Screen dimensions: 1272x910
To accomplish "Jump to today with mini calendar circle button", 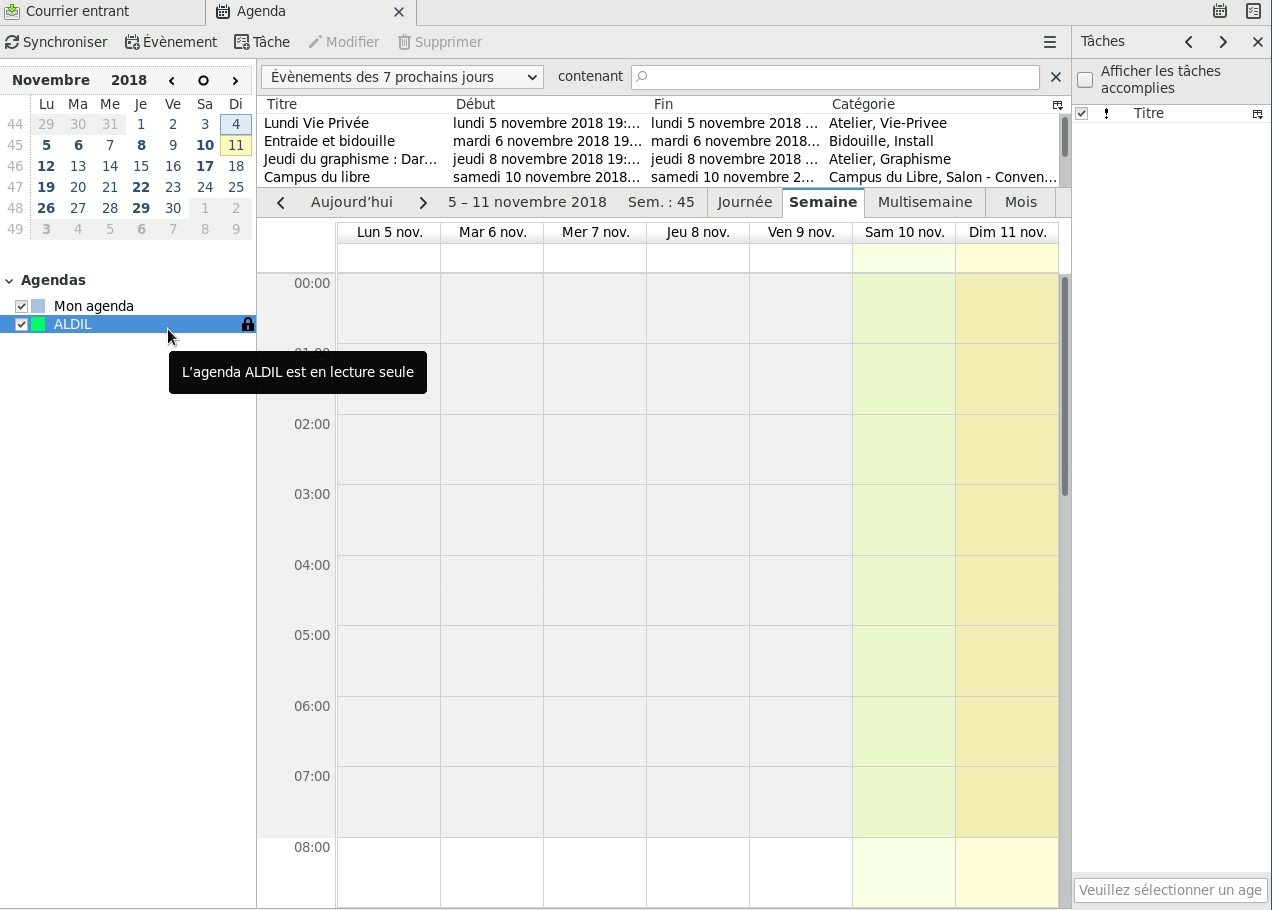I will [x=203, y=80].
